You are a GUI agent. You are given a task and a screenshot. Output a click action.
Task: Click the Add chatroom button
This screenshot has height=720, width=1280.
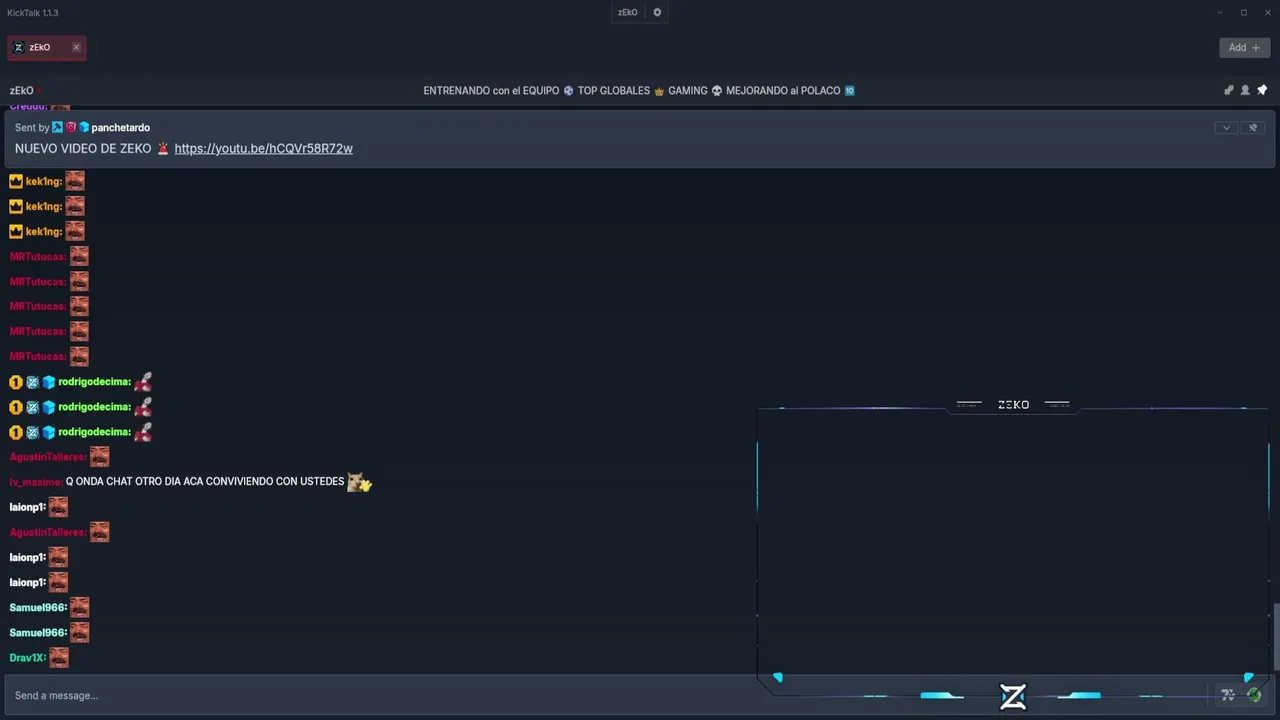coord(1244,47)
